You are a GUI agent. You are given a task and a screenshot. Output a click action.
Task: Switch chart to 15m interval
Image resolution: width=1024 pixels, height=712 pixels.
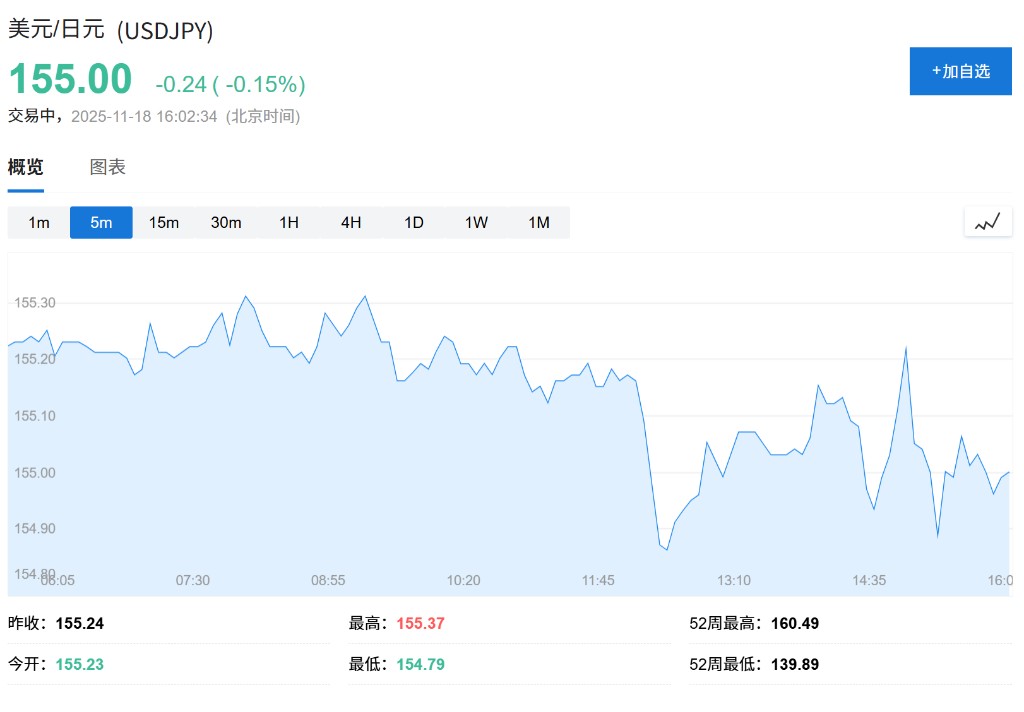click(164, 222)
